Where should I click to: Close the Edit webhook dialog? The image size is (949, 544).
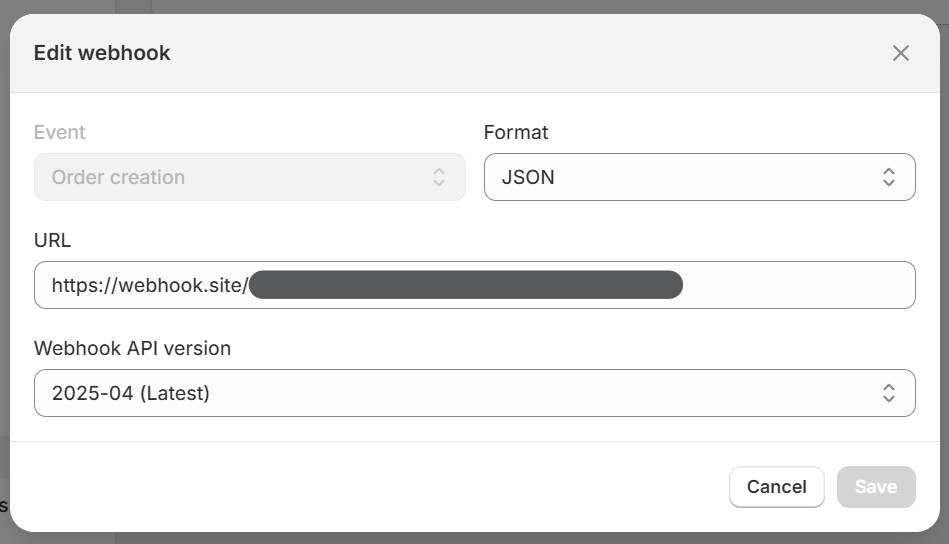coord(901,53)
